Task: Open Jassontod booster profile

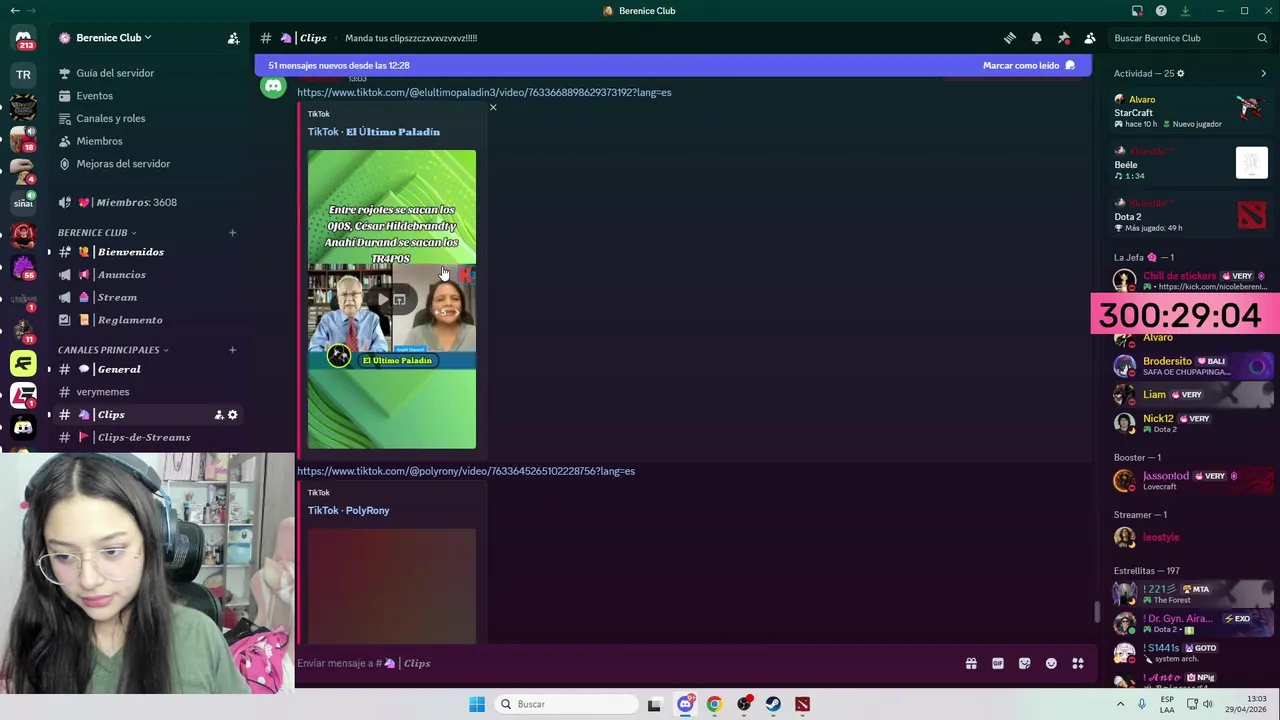Action: pyautogui.click(x=1193, y=480)
